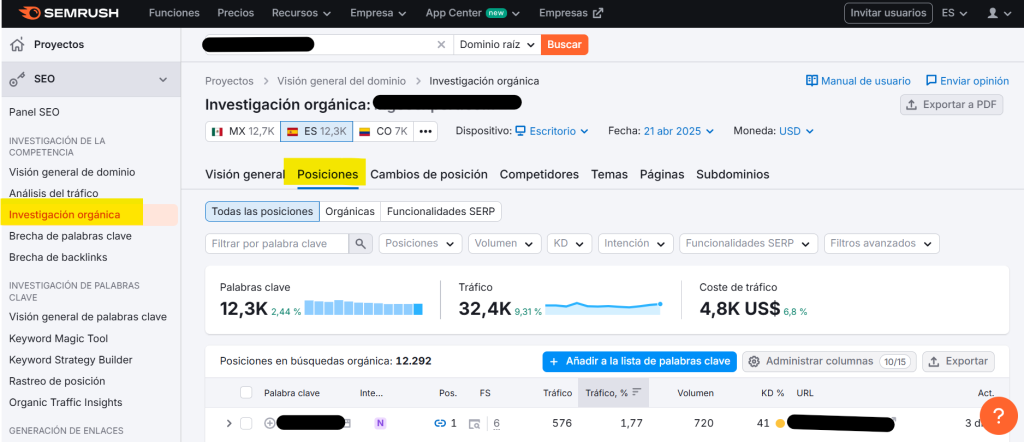Open Cambios de posición tab
Image resolution: width=1024 pixels, height=442 pixels.
tap(428, 174)
